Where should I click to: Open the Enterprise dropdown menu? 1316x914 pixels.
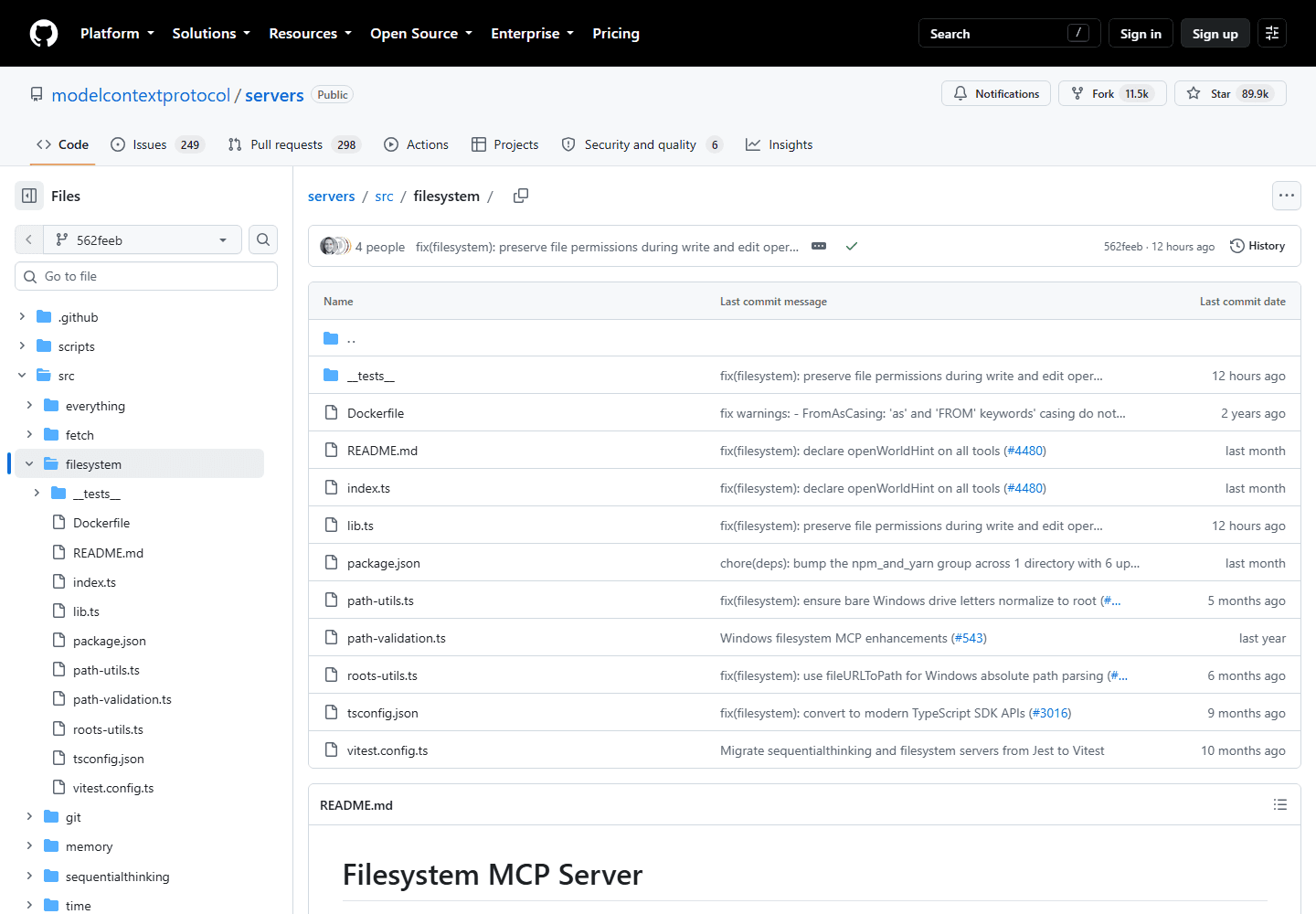point(532,34)
